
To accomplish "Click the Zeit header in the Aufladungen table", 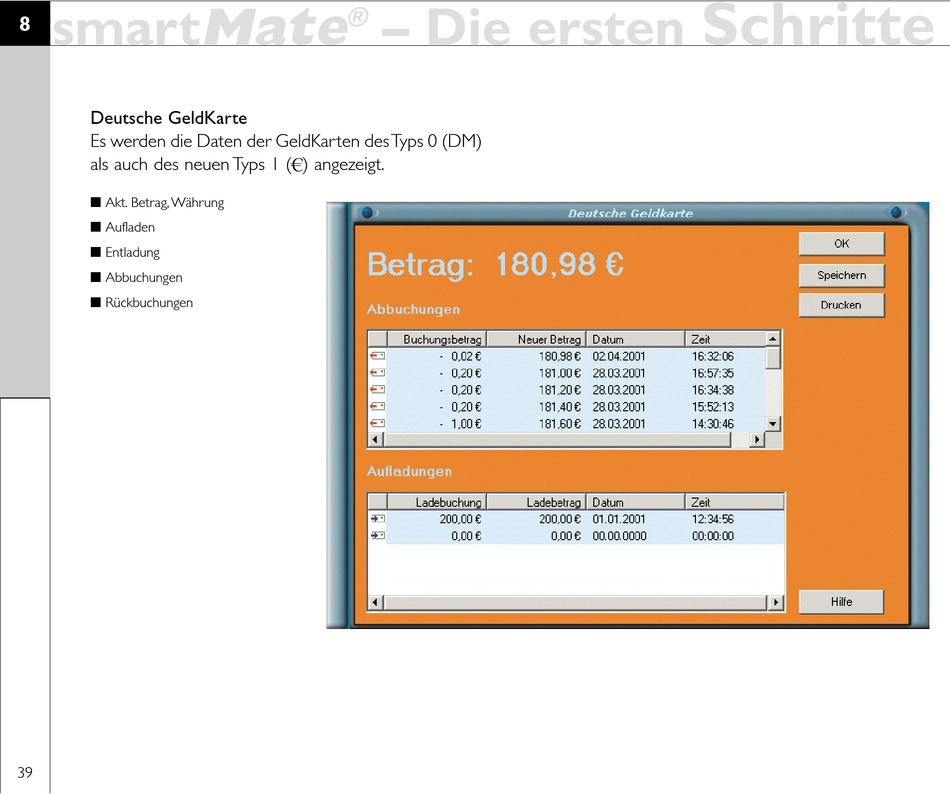I will pos(734,502).
